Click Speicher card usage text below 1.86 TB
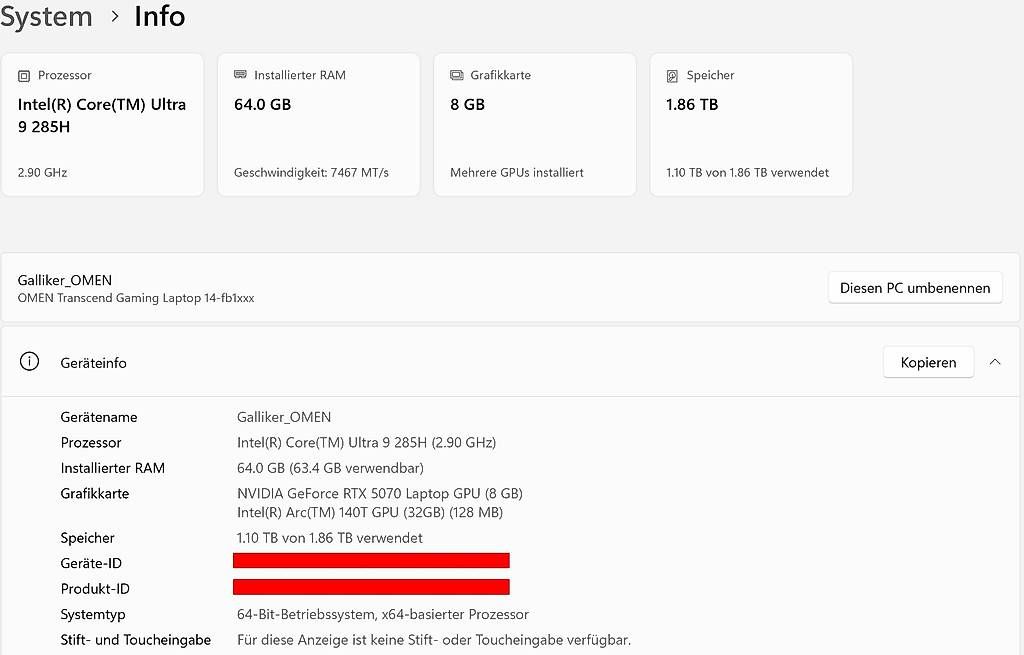 [748, 172]
